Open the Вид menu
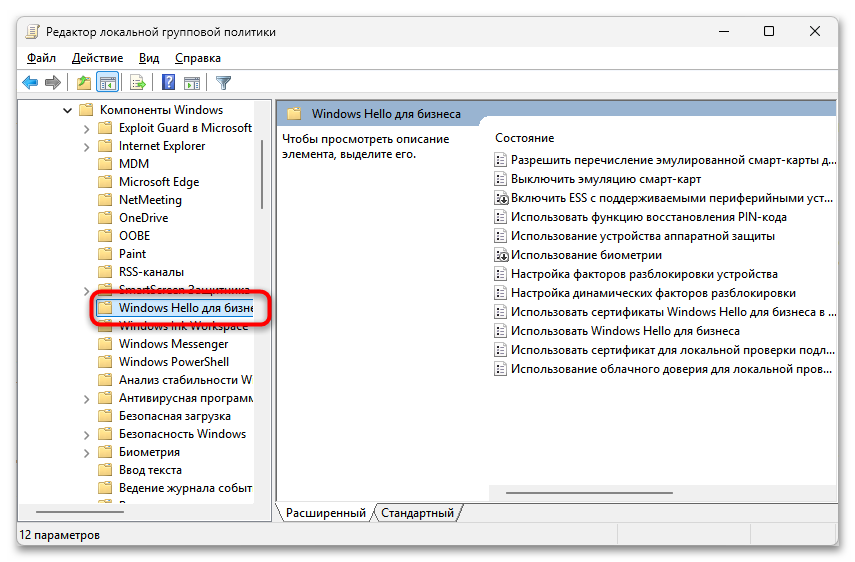Image resolution: width=855 pixels, height=562 pixels. (x=148, y=58)
